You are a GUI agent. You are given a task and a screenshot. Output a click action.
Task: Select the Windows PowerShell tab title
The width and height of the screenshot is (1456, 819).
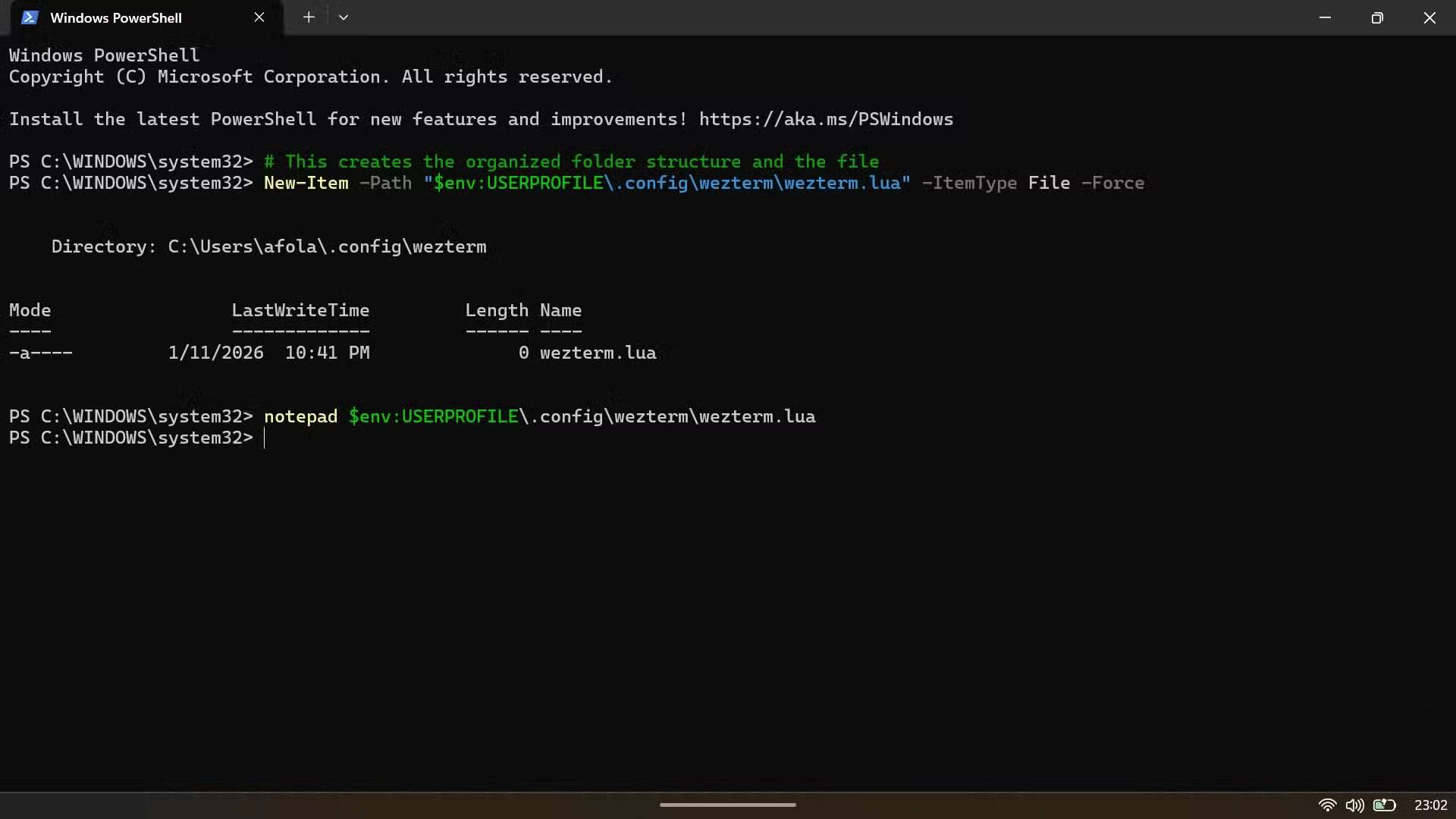(115, 17)
